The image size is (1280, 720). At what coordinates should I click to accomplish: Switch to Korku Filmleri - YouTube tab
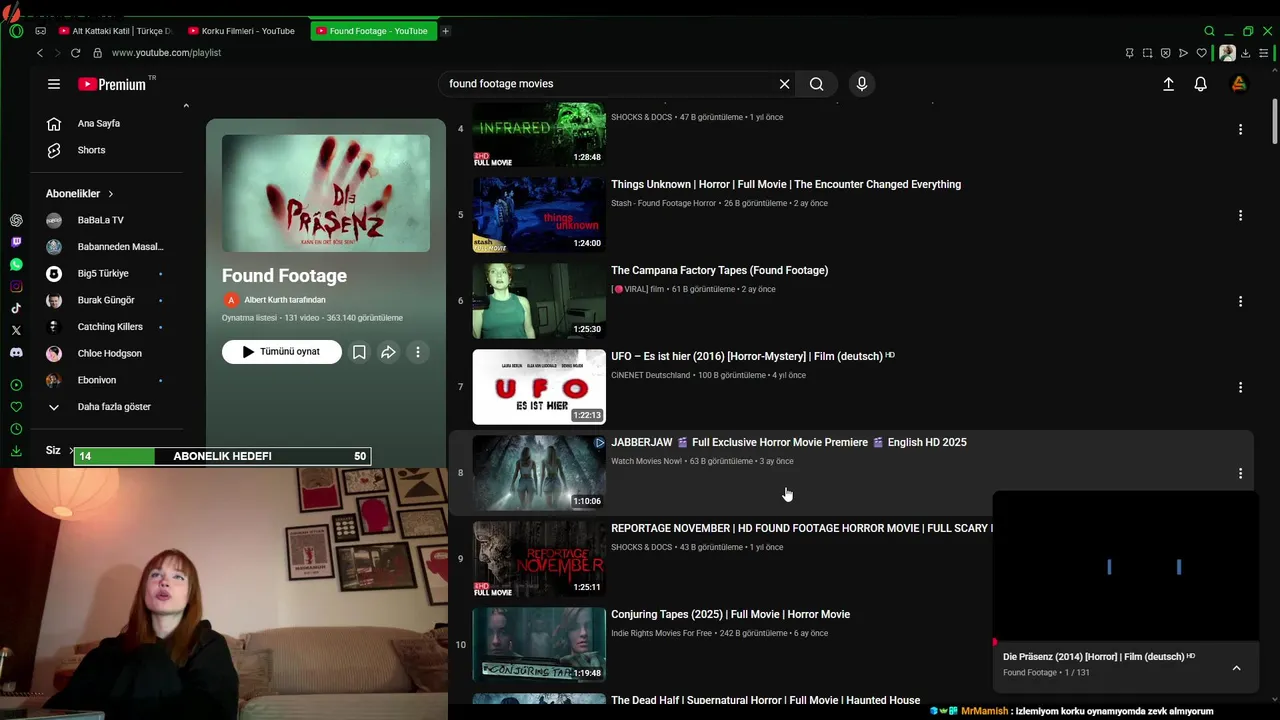[x=241, y=31]
